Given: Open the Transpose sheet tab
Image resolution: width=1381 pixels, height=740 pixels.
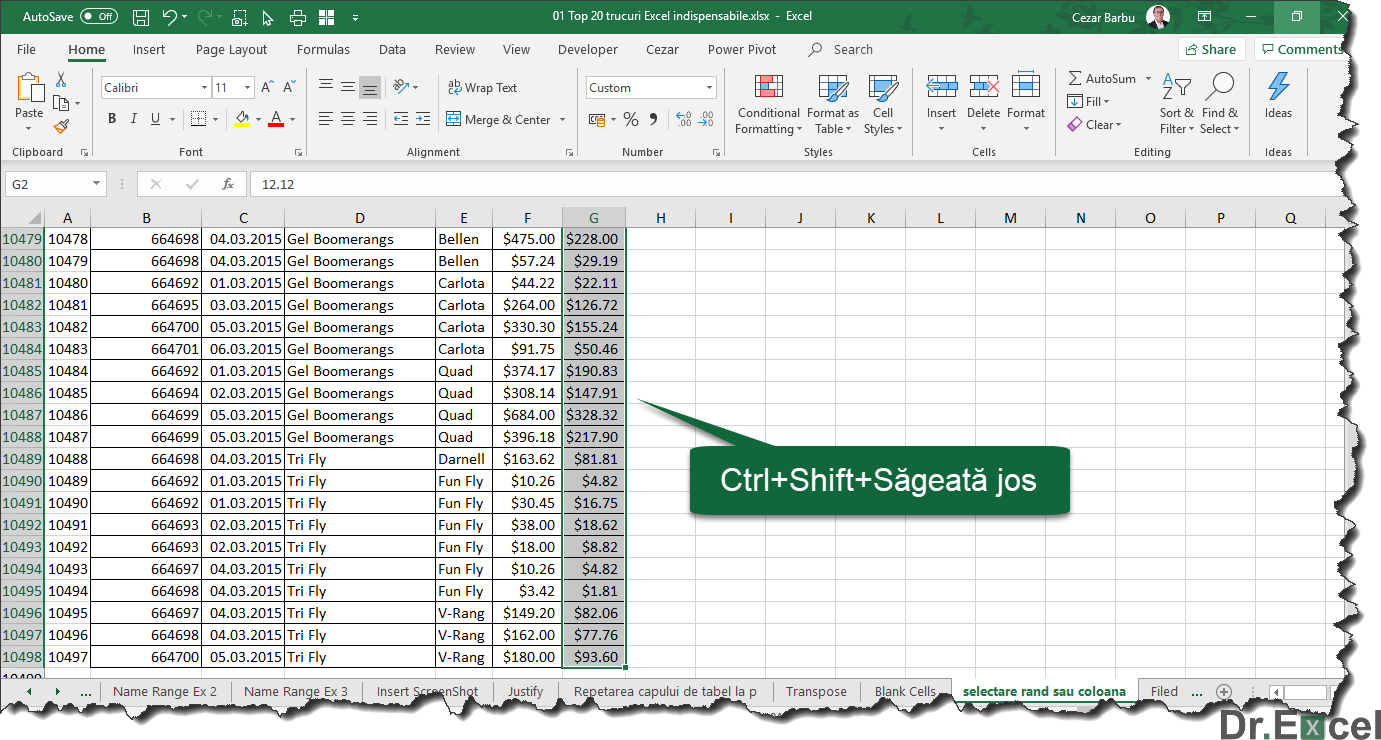Looking at the screenshot, I should point(816,691).
